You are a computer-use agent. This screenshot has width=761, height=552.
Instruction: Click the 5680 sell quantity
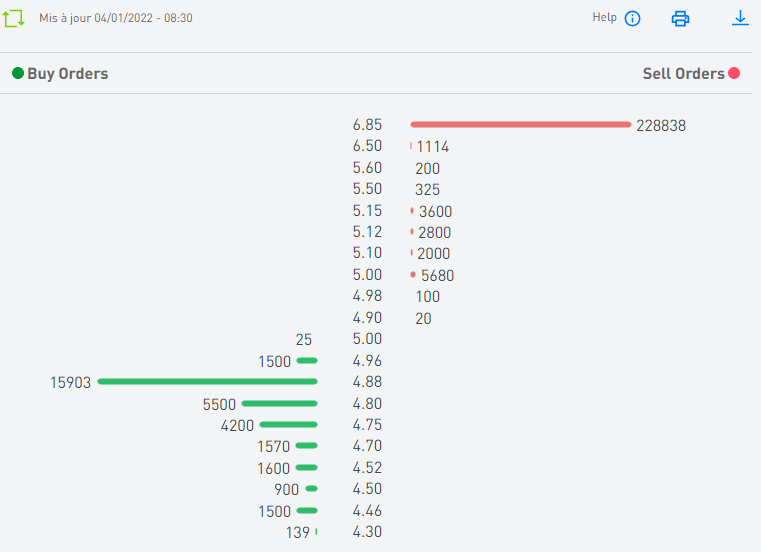(x=438, y=275)
